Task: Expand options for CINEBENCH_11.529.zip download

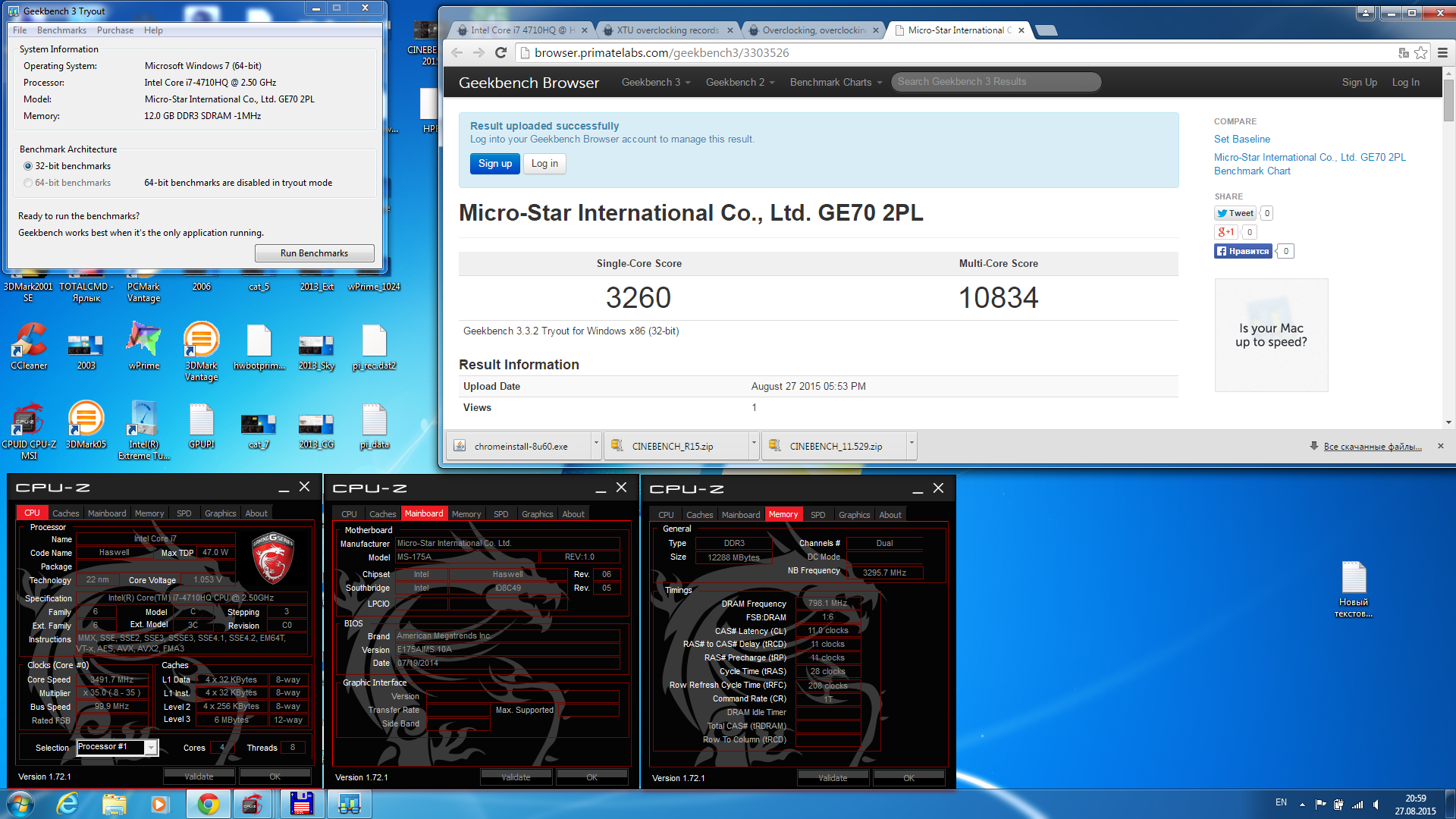Action: point(912,446)
